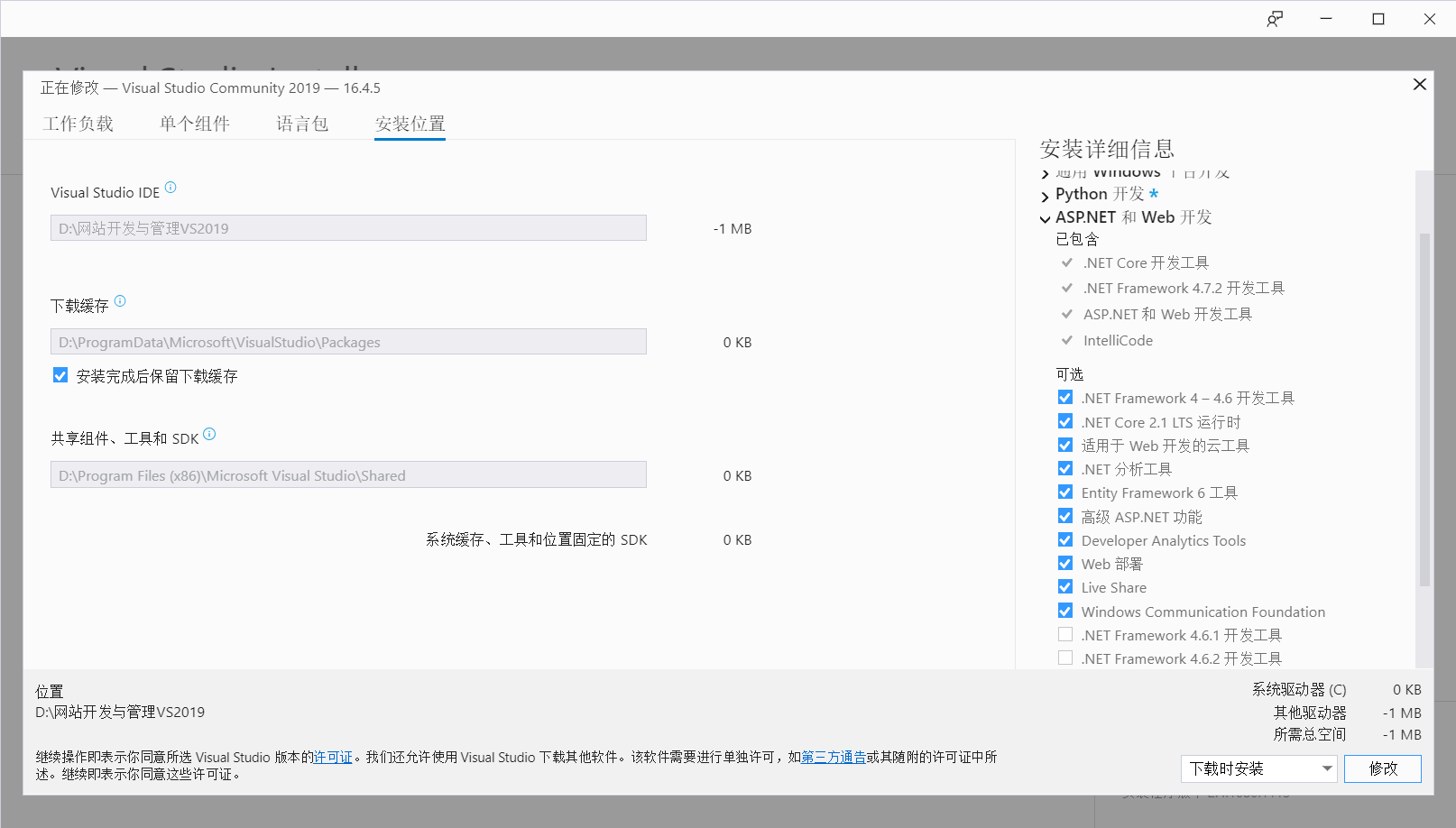Click the info icon beside Visual Studio IDE
Image resolution: width=1456 pixels, height=828 pixels.
(x=170, y=188)
